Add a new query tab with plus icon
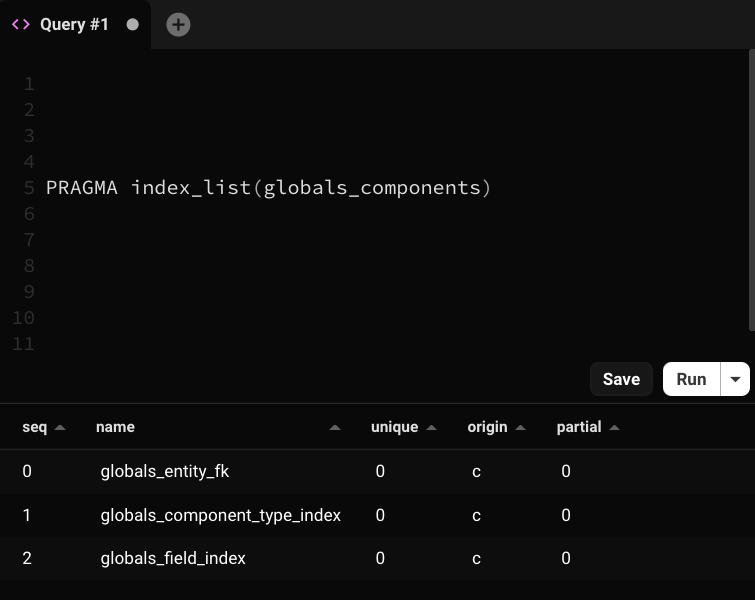 pyautogui.click(x=178, y=25)
